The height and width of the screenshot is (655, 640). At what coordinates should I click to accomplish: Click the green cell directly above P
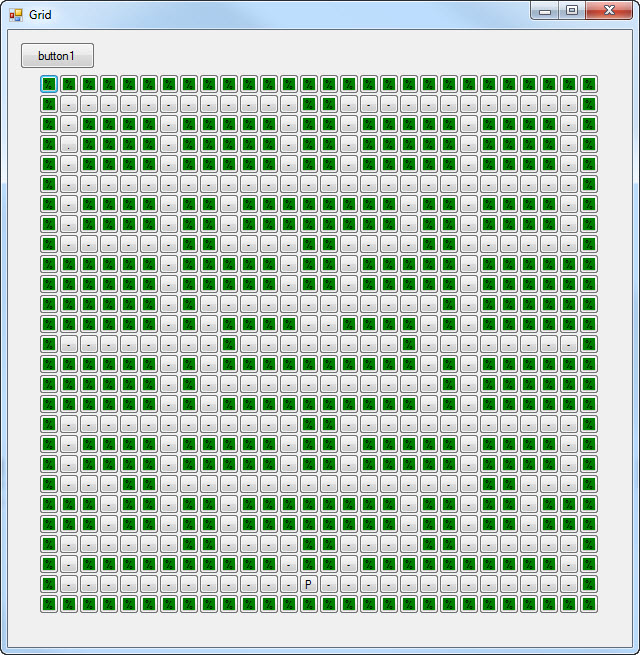(x=308, y=564)
